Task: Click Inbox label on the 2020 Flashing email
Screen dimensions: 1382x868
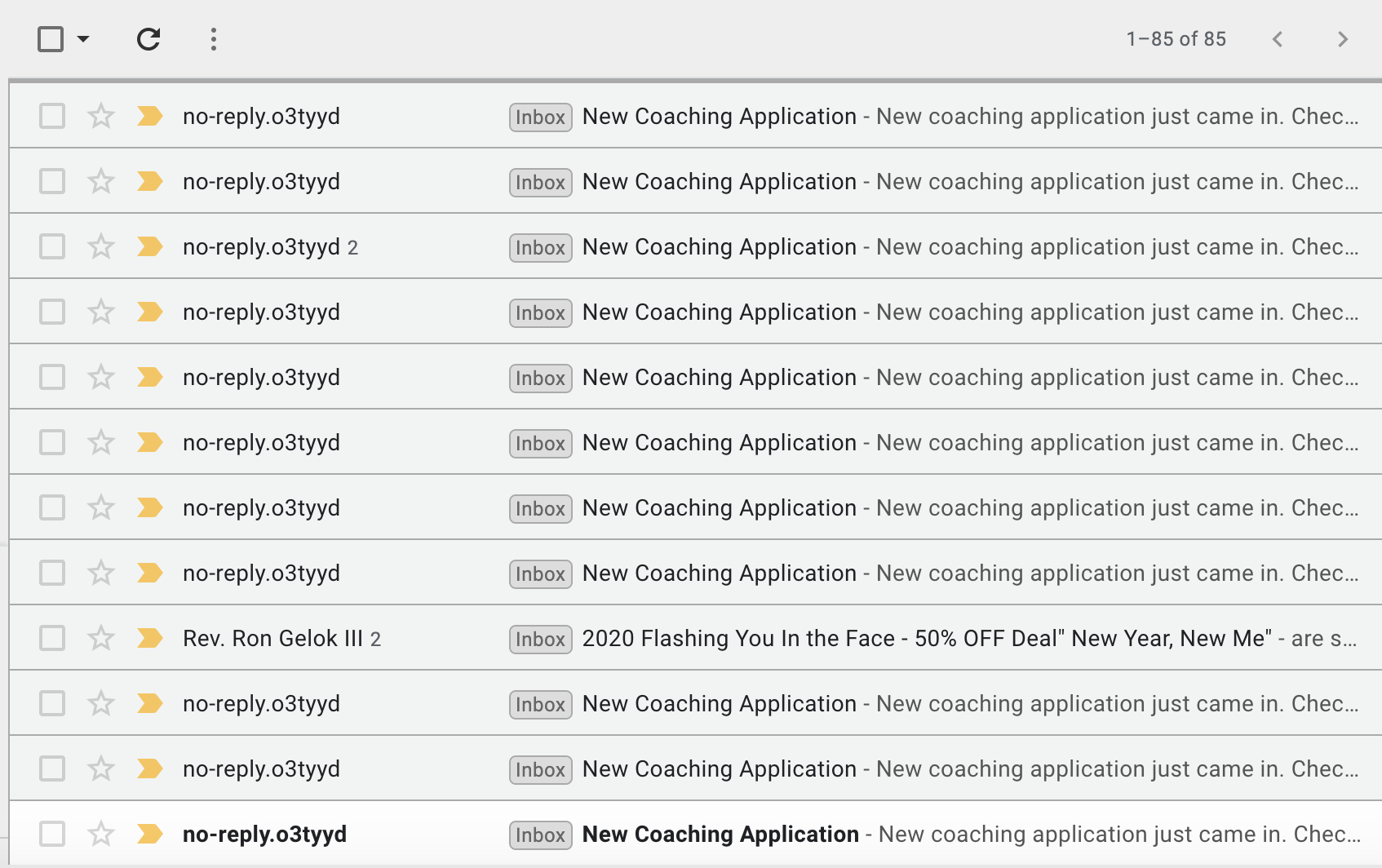Action: tap(540, 639)
